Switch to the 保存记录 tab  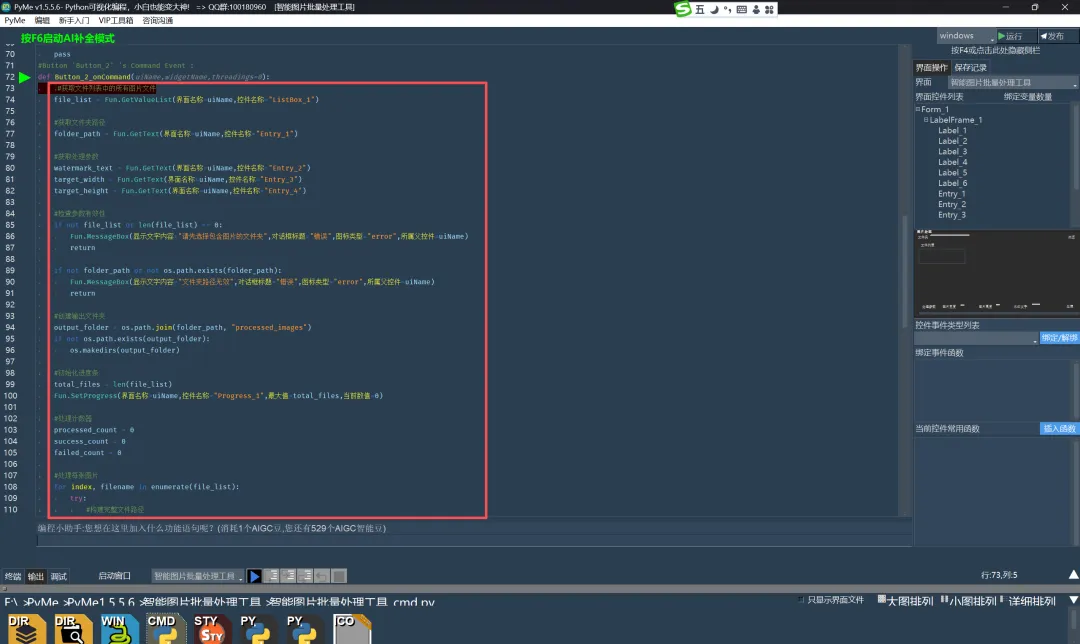point(970,67)
